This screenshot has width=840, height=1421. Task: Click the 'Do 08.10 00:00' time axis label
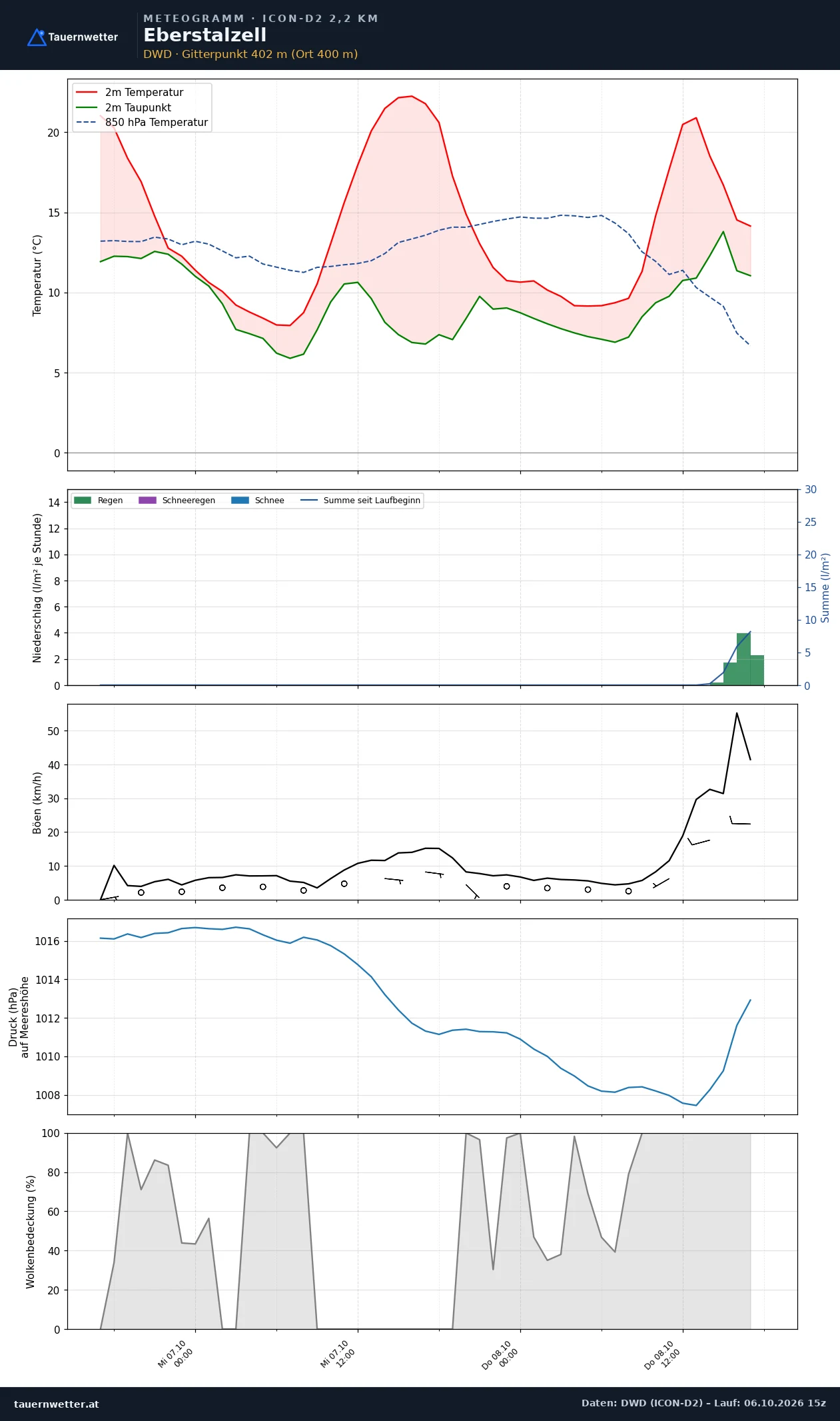[x=500, y=1355]
